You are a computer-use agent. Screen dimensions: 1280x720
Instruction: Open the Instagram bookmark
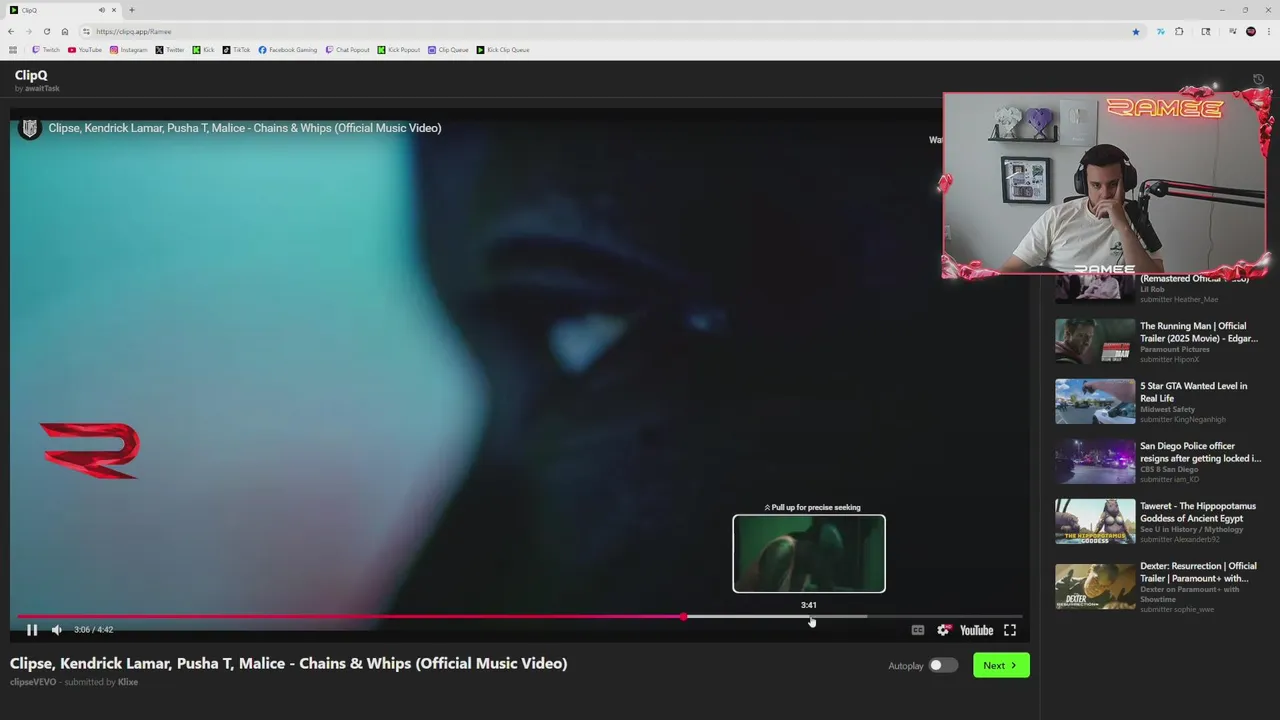(129, 50)
